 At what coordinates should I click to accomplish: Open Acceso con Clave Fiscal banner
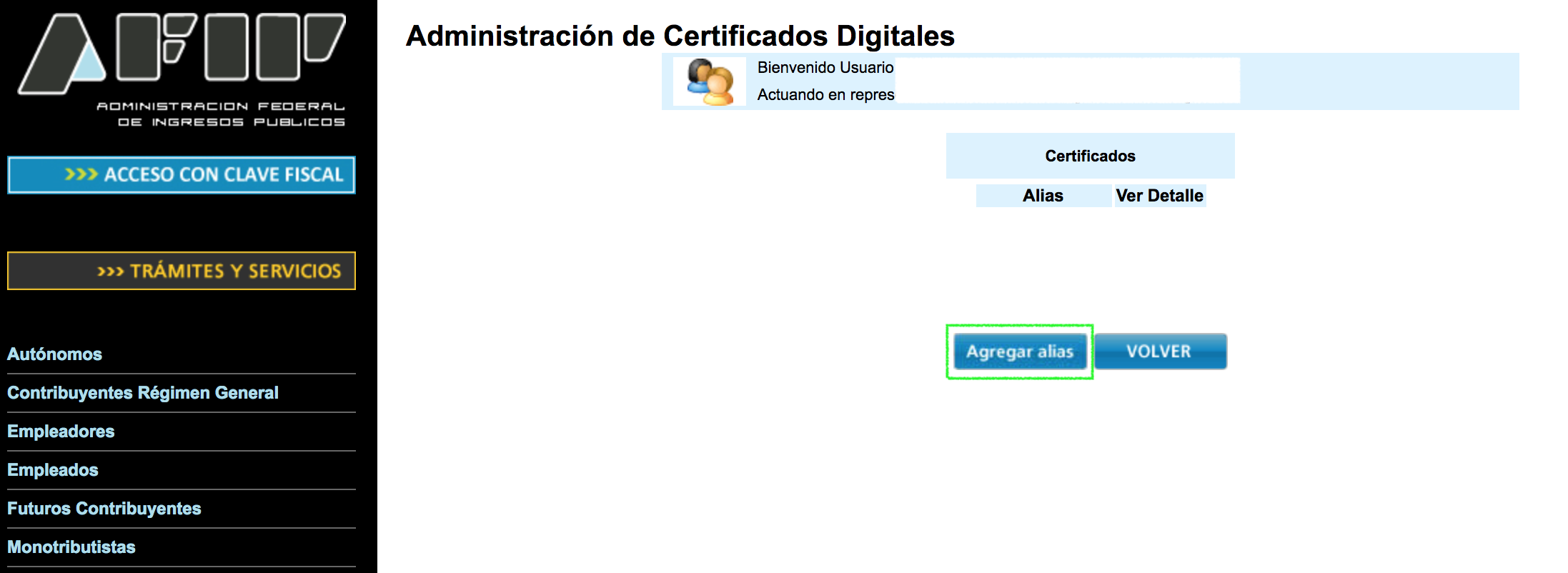tap(182, 175)
